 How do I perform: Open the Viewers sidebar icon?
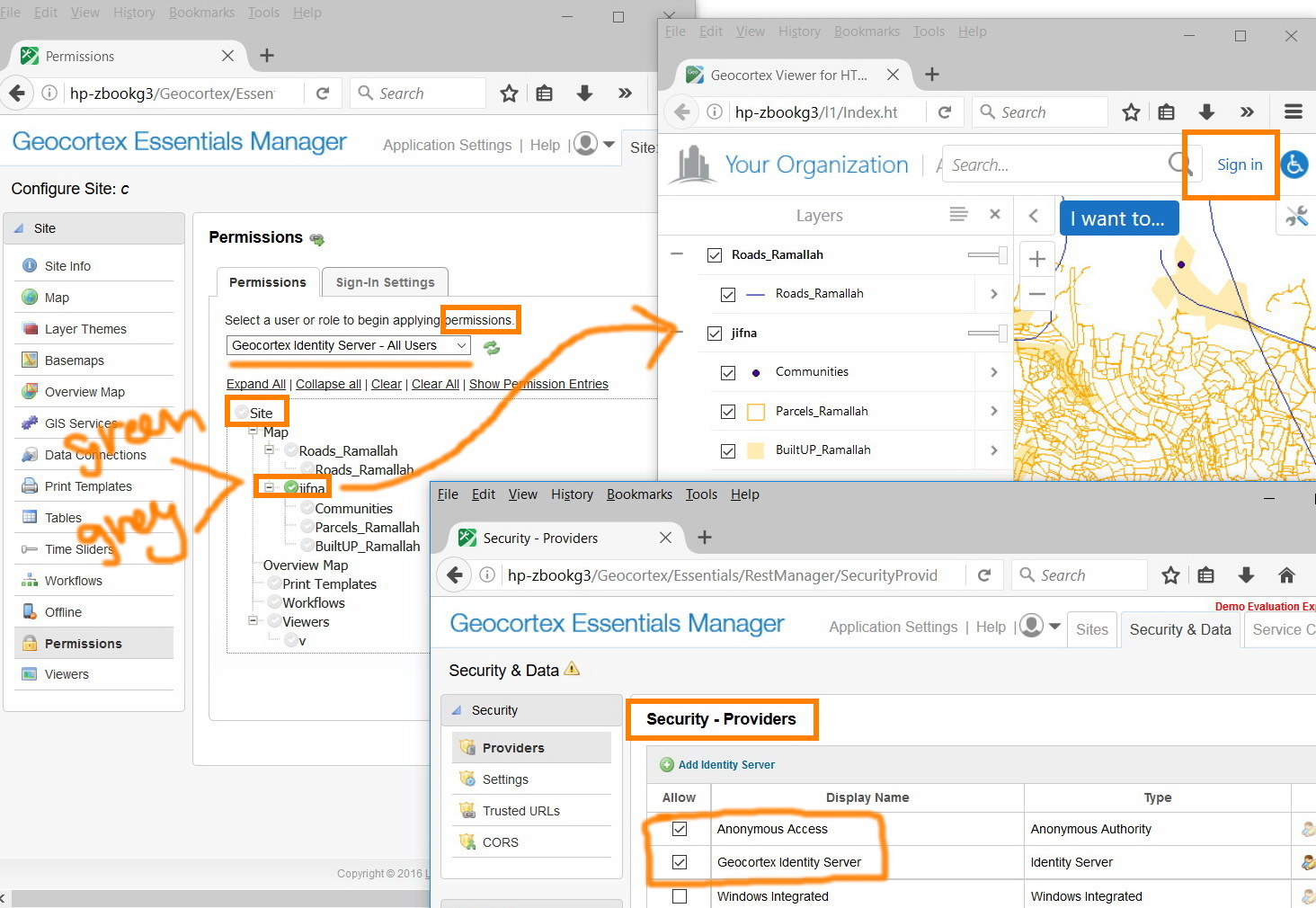coord(30,673)
